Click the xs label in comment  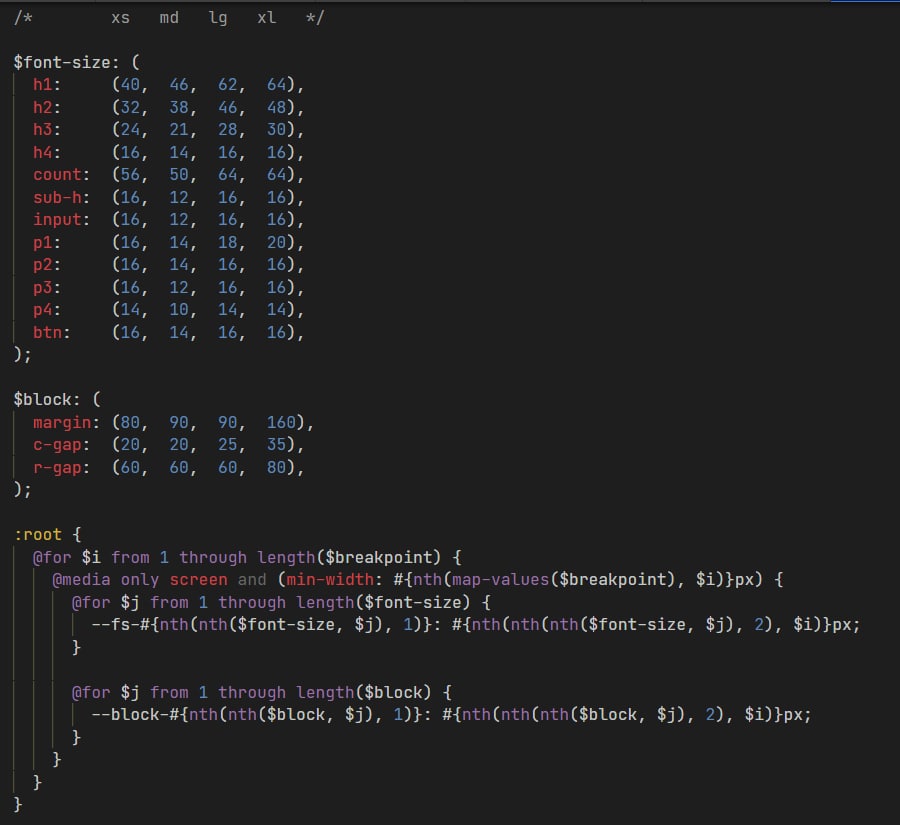(121, 18)
